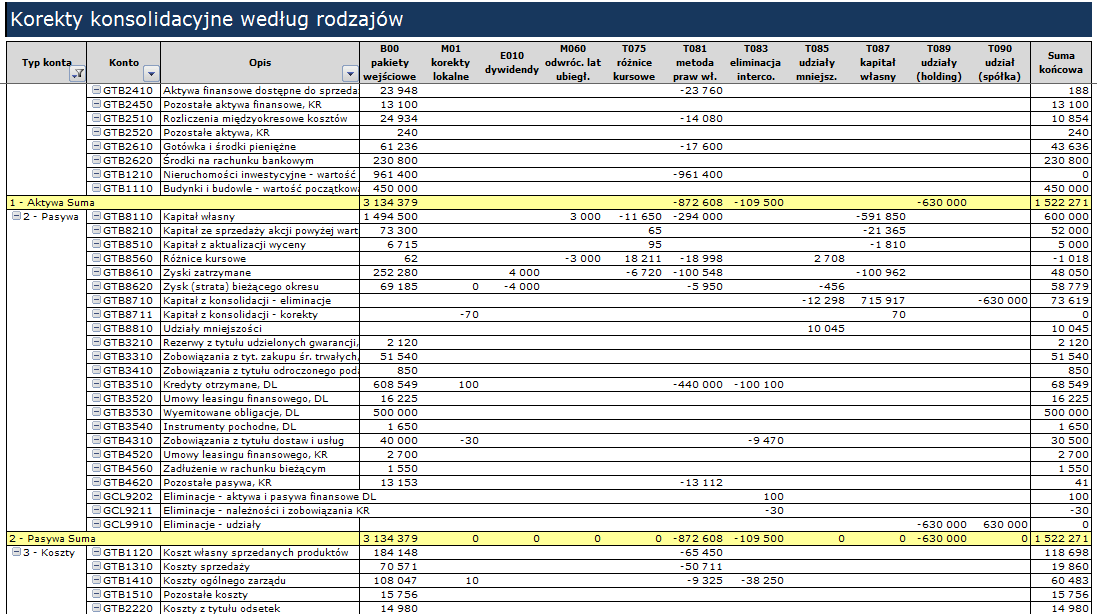Select the T087 kapitał własny header

tap(878, 62)
